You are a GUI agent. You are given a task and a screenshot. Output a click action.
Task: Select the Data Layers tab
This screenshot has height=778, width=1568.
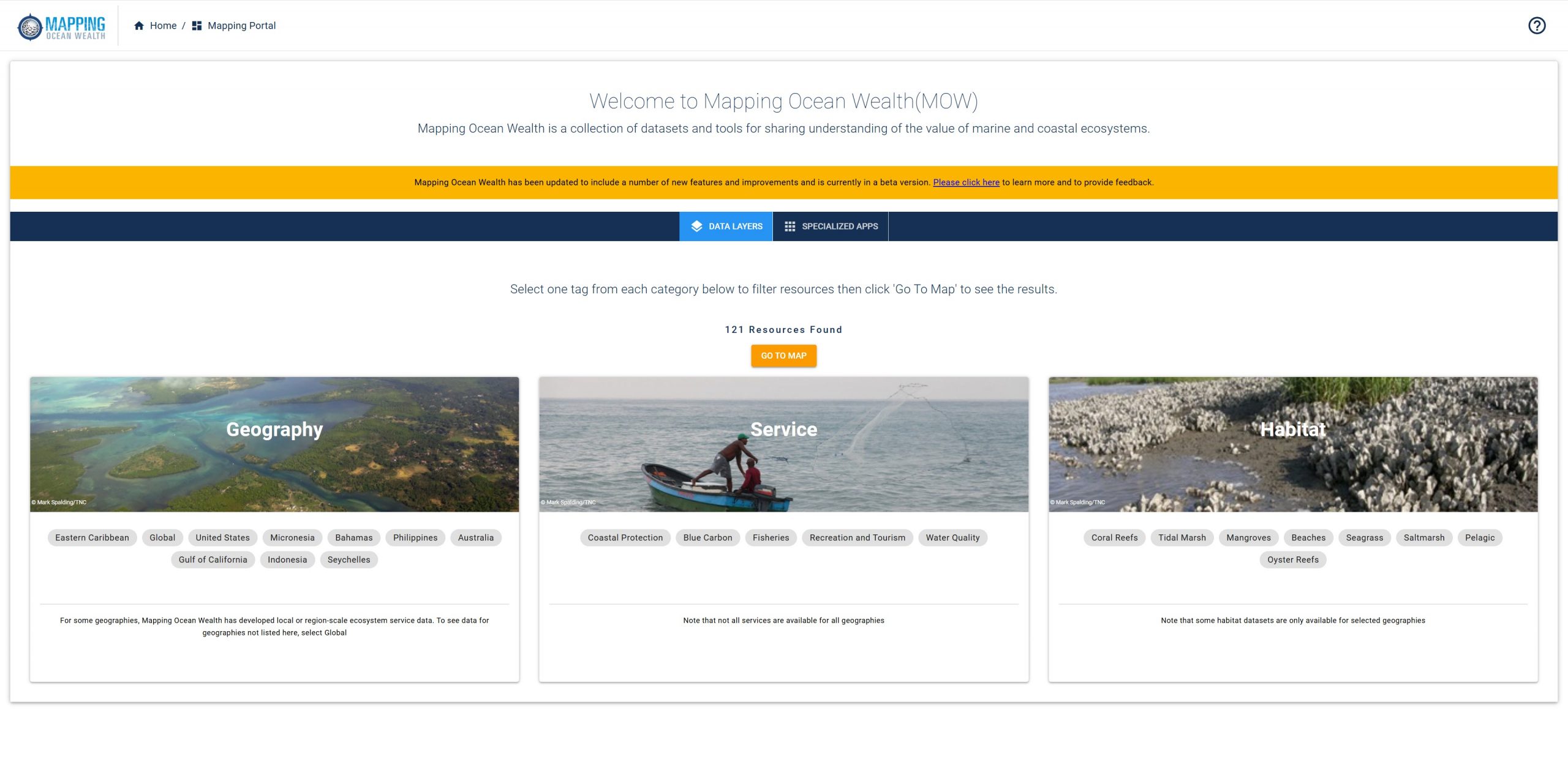pyautogui.click(x=726, y=226)
